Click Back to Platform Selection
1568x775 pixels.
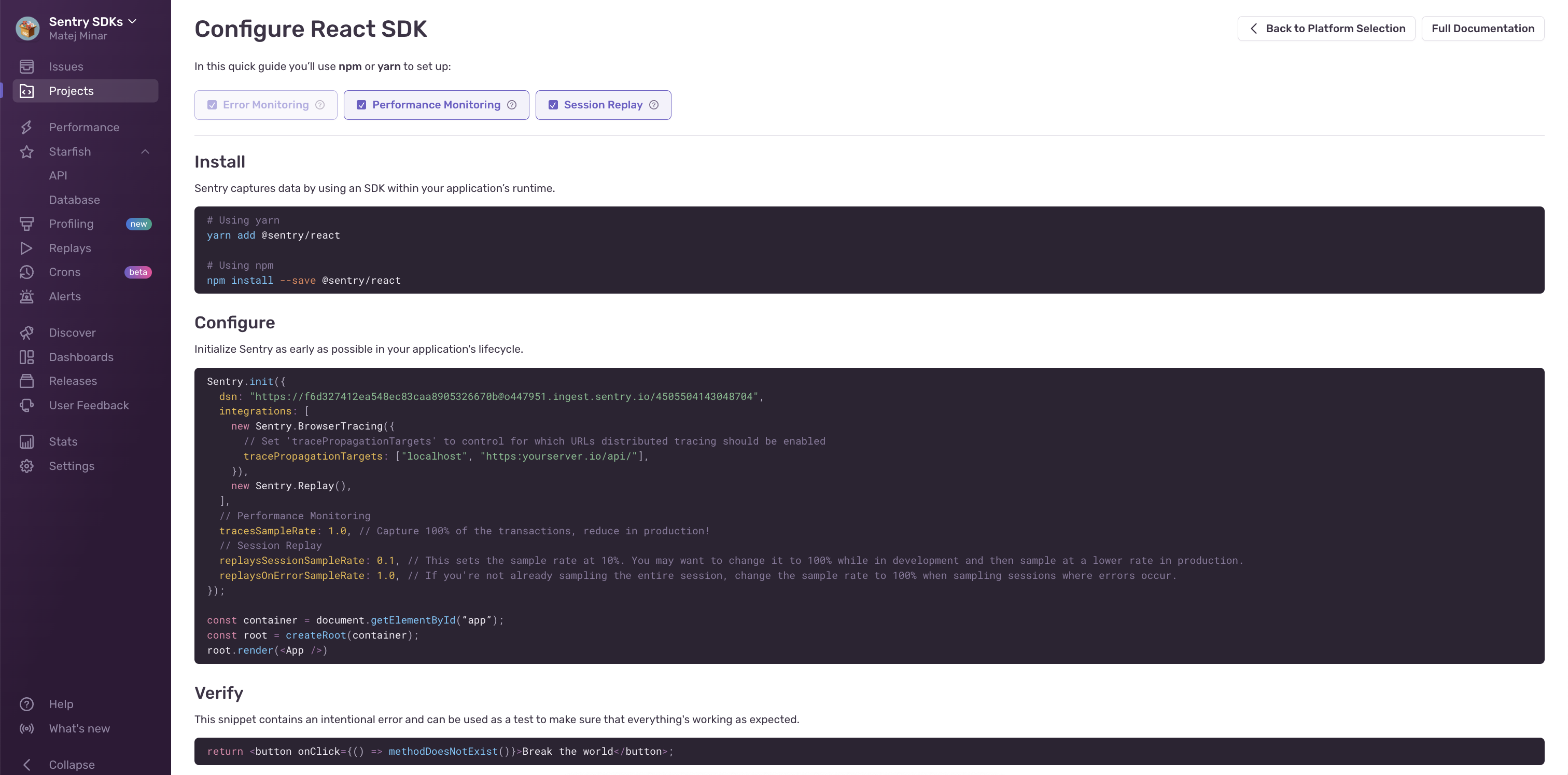pyautogui.click(x=1326, y=28)
